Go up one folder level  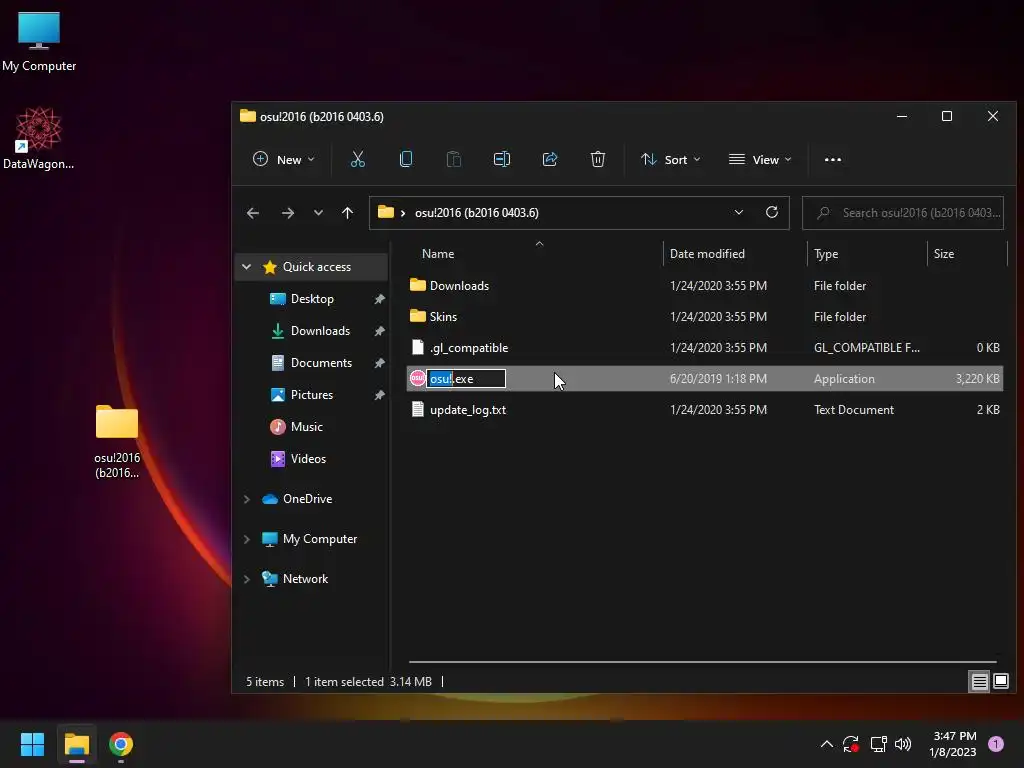click(347, 213)
